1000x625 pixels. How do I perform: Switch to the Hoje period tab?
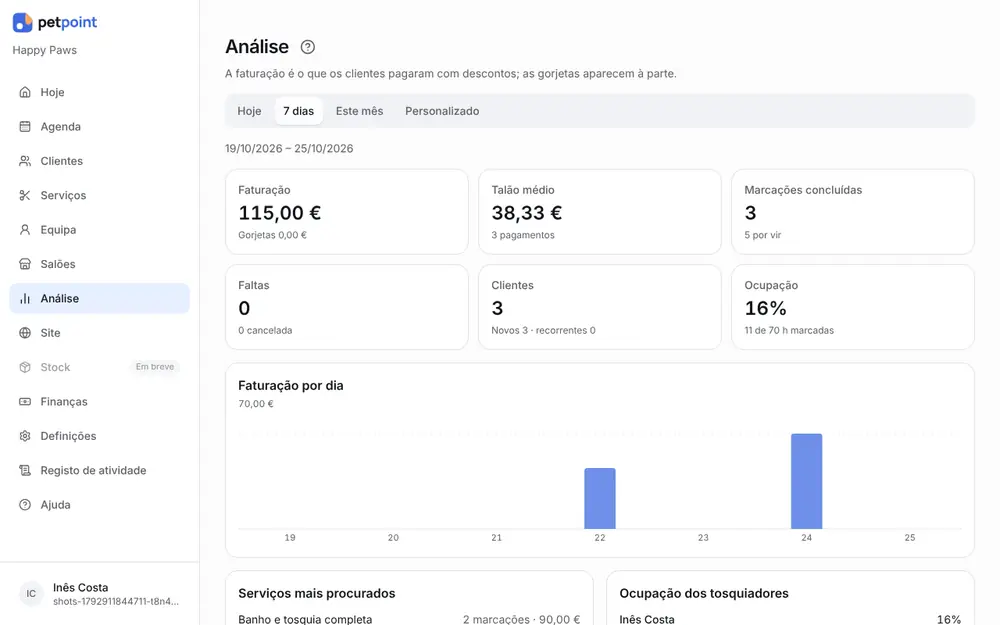click(249, 112)
